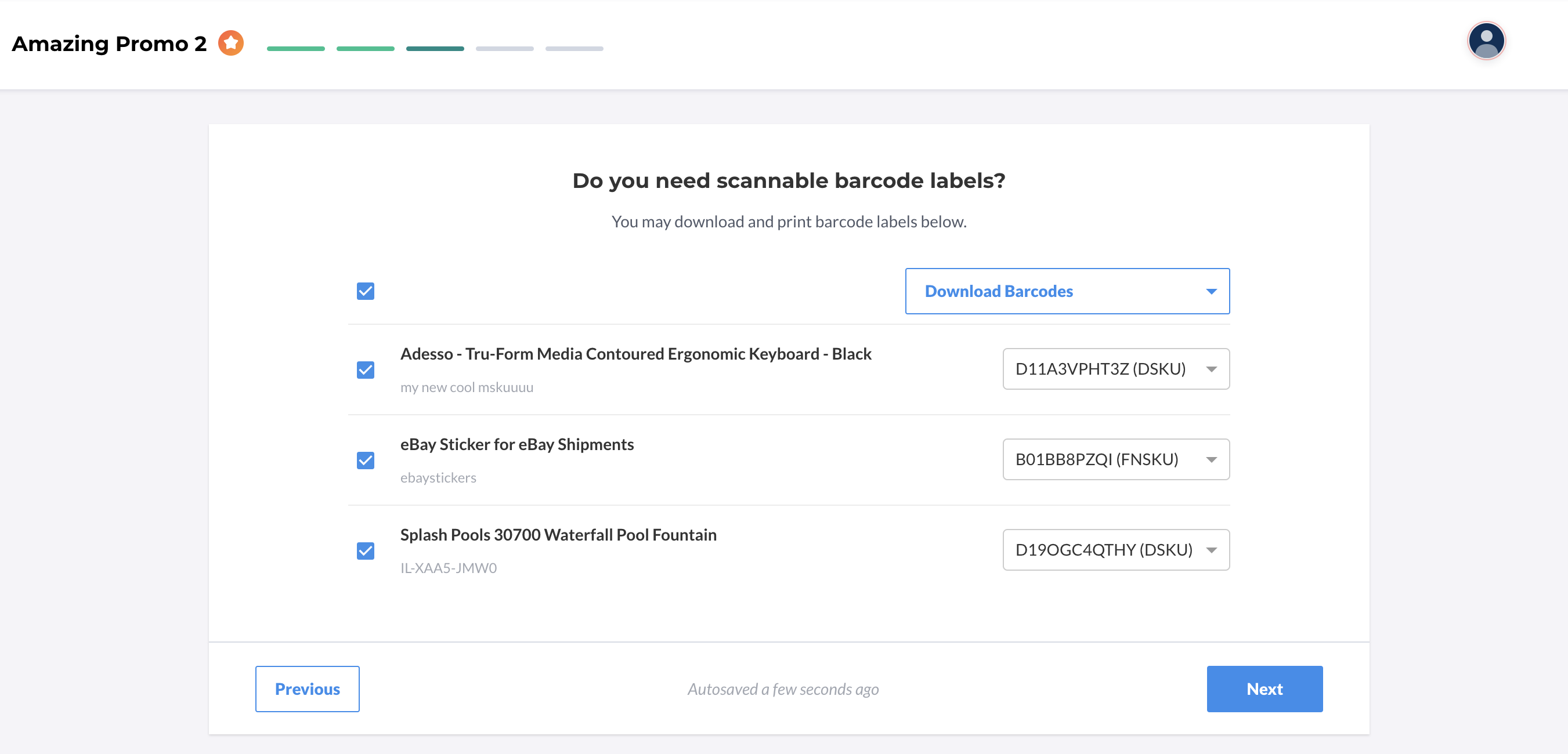
Task: Click the 'Autosaved a few seconds ago' status
Action: tap(783, 690)
